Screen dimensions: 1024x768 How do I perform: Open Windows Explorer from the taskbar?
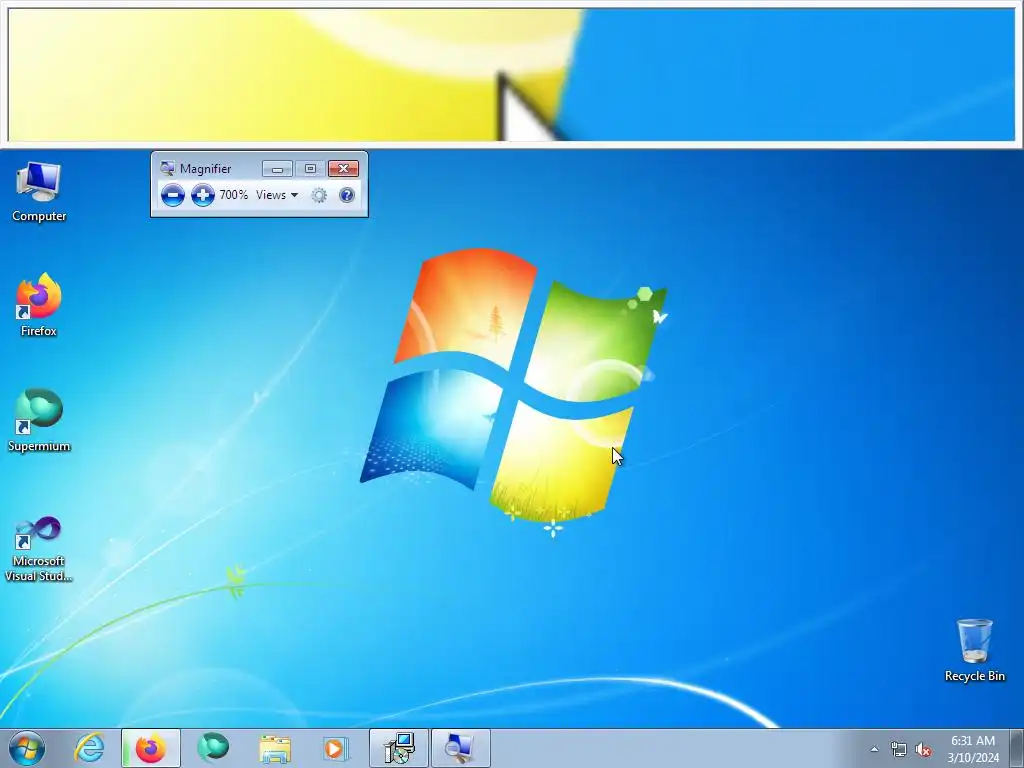pyautogui.click(x=275, y=748)
